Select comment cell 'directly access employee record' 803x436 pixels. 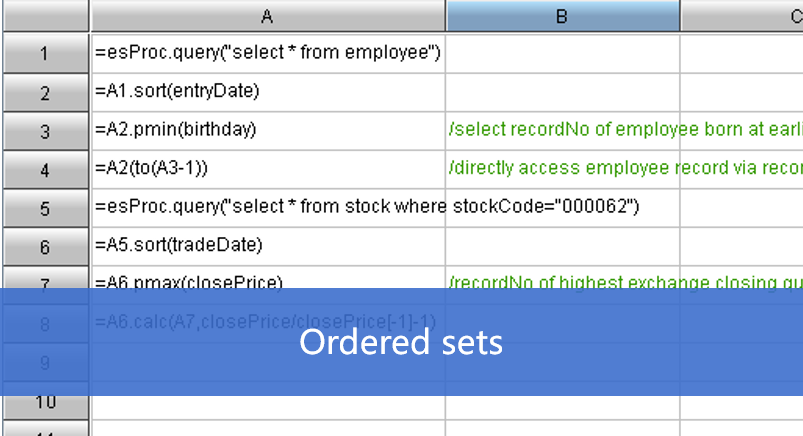tap(625, 168)
